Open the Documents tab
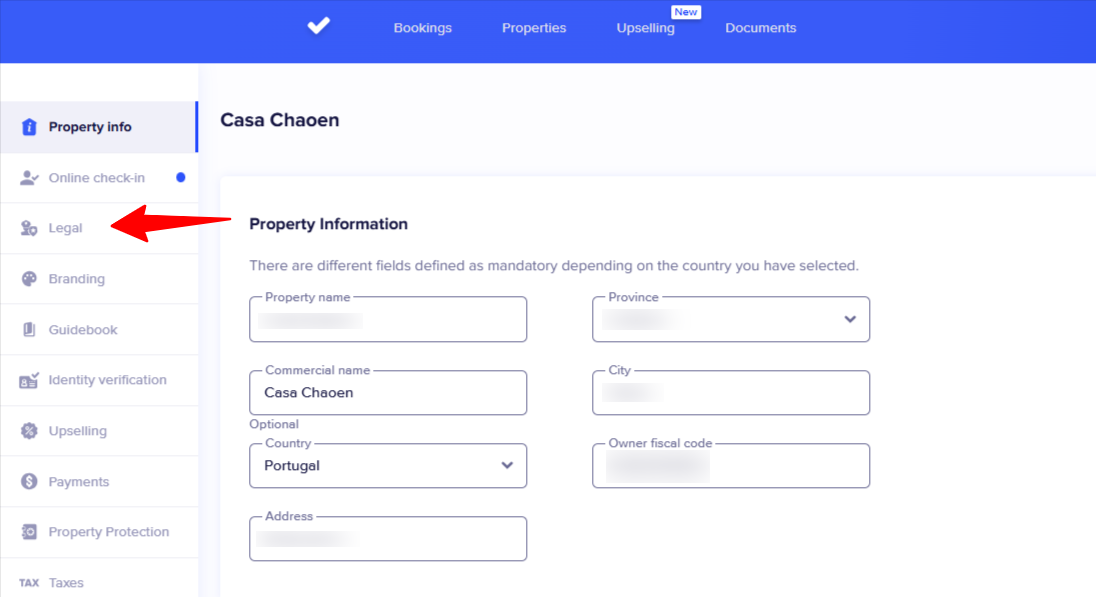The image size is (1096, 597). click(761, 28)
